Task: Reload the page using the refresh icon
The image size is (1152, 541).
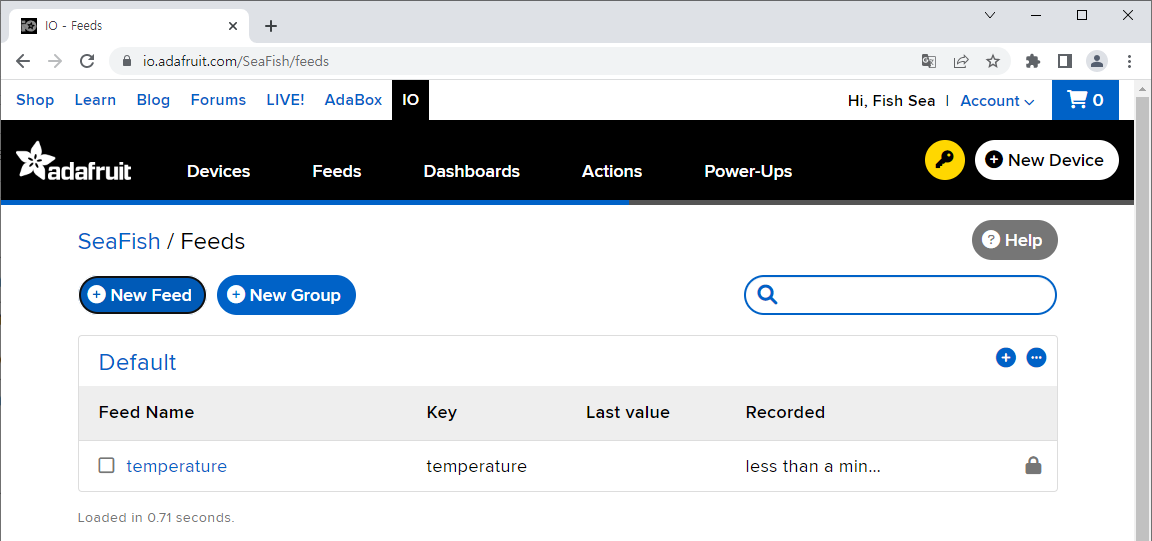Action: [x=87, y=61]
